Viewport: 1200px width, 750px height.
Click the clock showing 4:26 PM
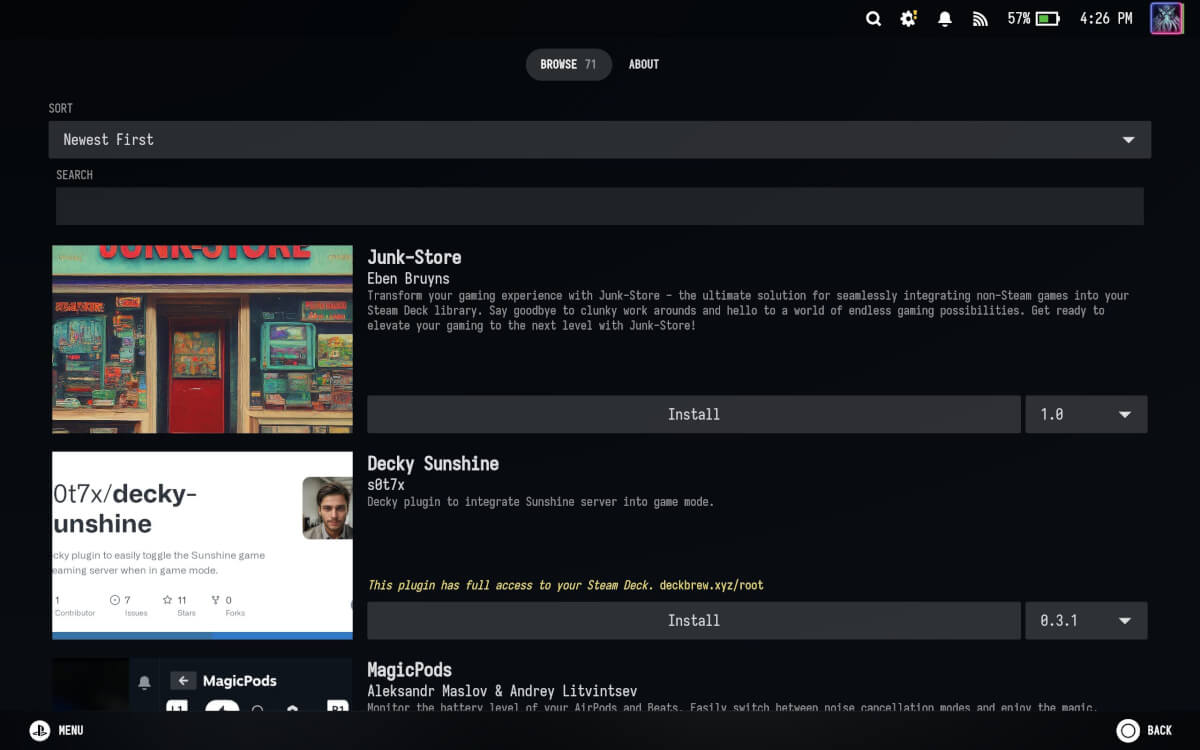tap(1106, 18)
